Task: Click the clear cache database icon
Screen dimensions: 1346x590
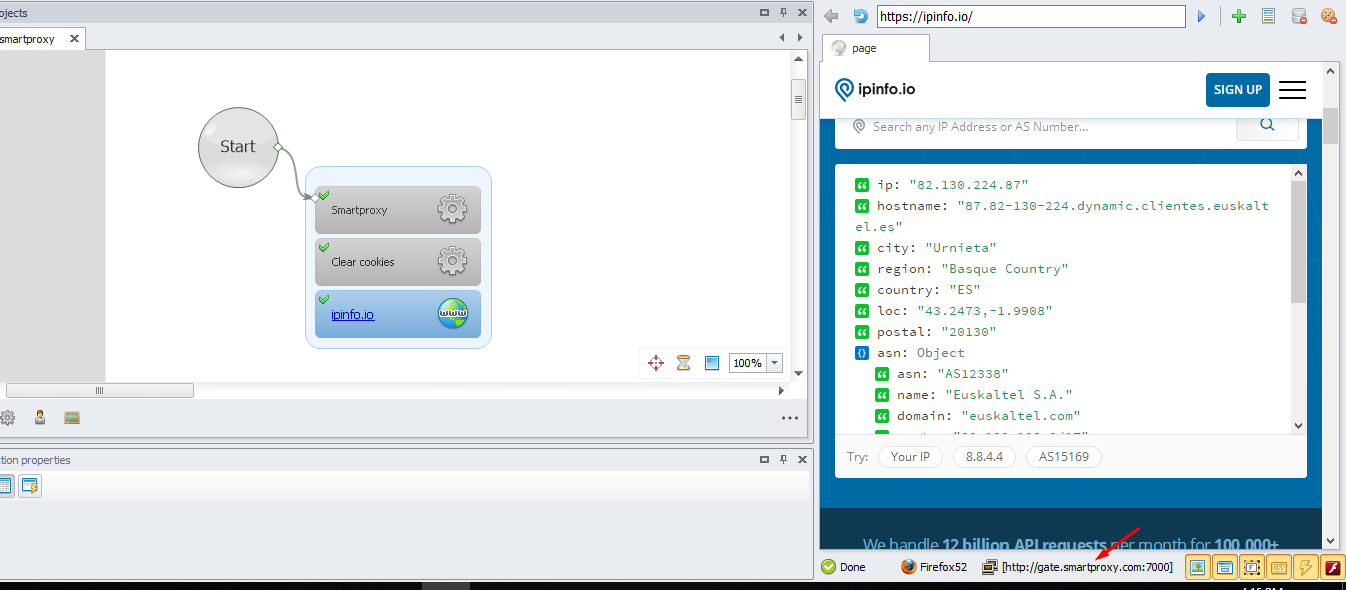Action: tap(1298, 16)
